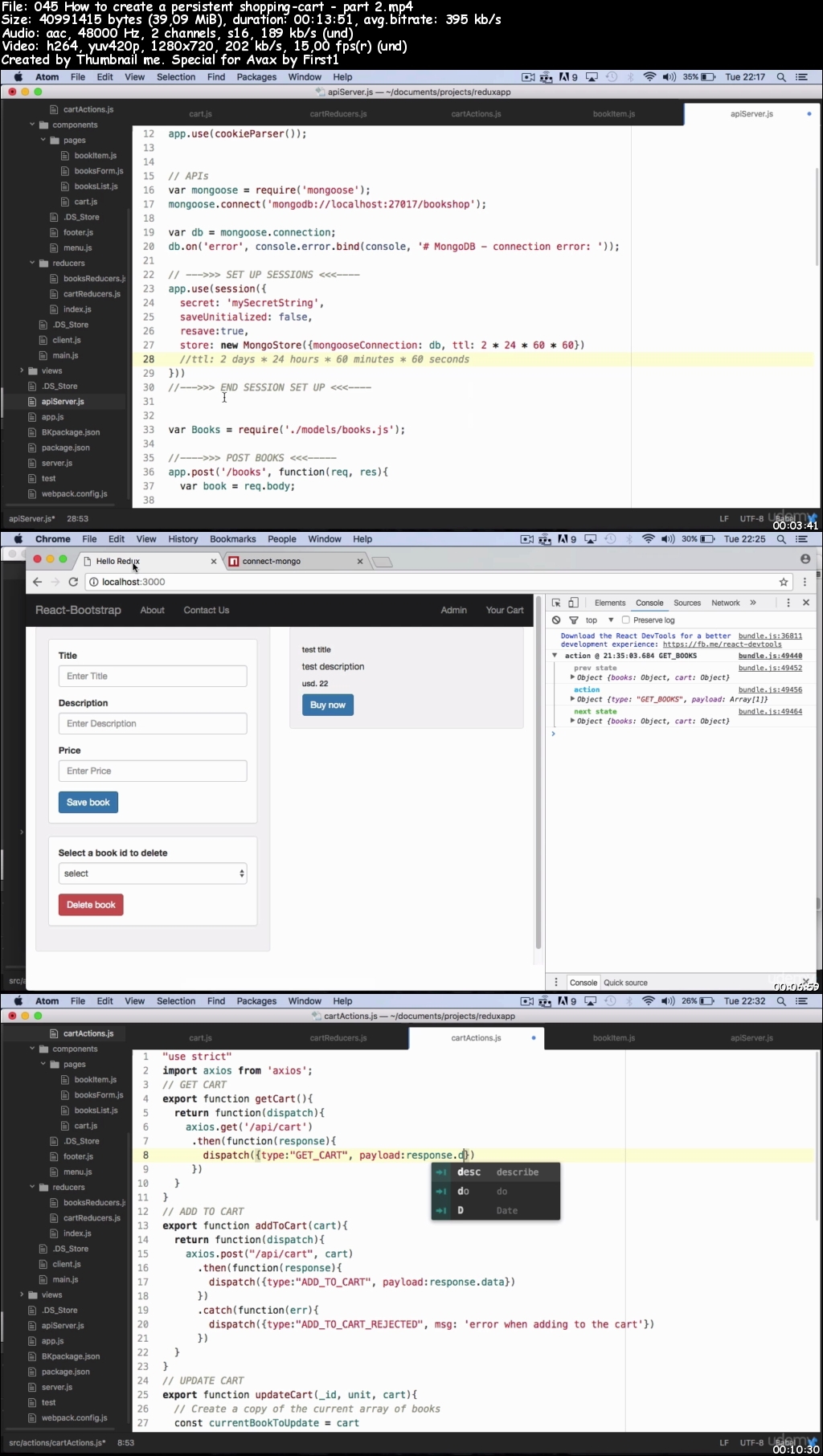823x1456 pixels.
Task: Open Quick source drawer tab
Action: 625,983
